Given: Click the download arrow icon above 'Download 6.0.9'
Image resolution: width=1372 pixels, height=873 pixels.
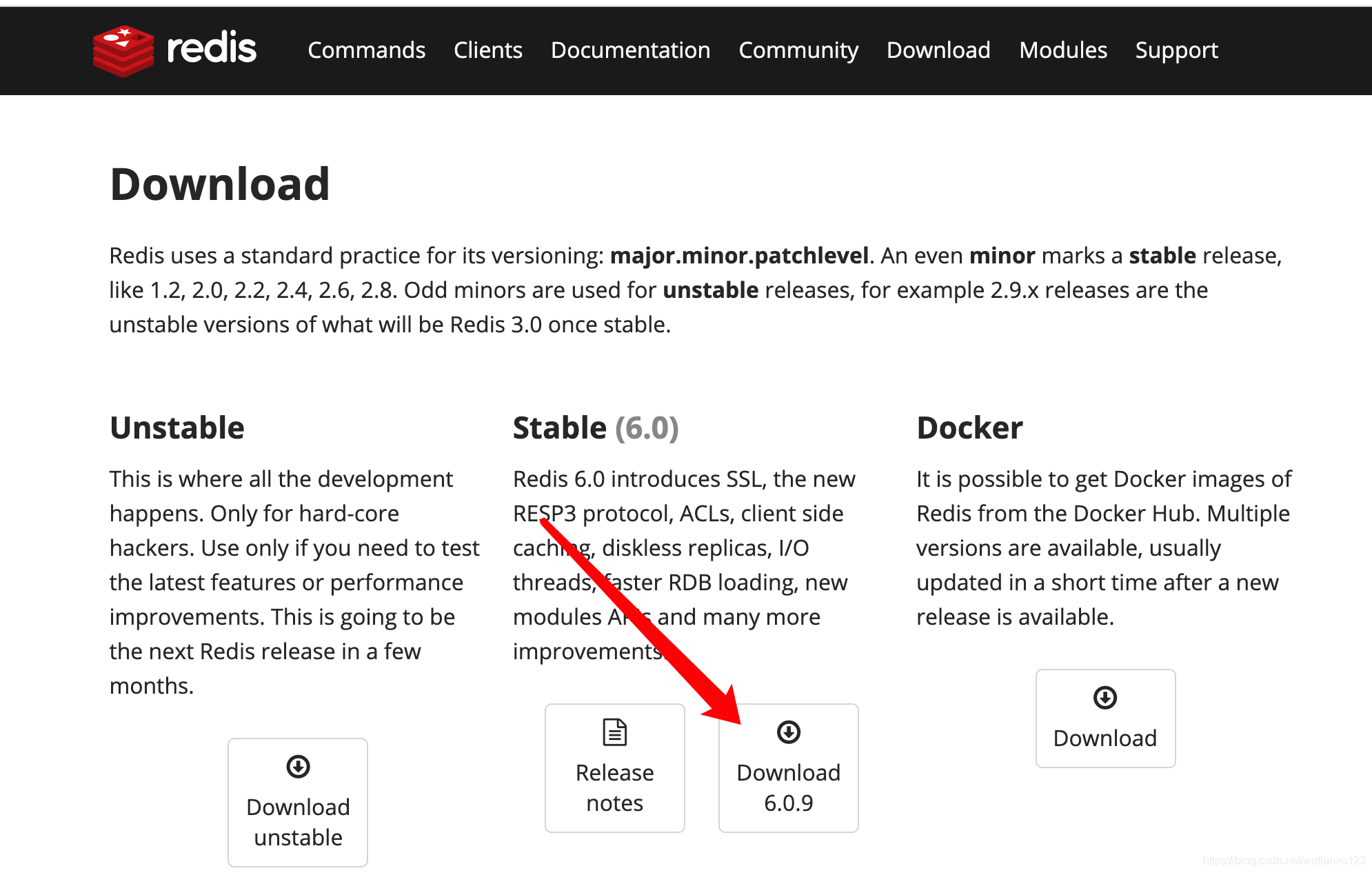Looking at the screenshot, I should tap(788, 732).
